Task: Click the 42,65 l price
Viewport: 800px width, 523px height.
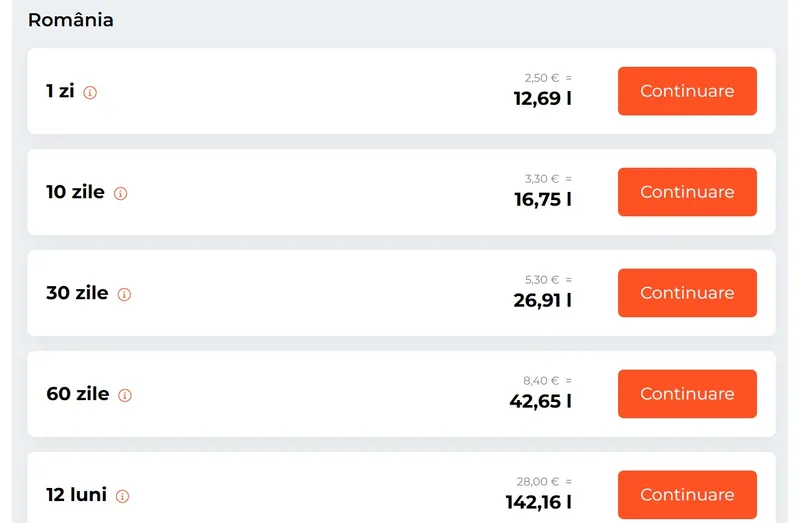Action: [x=541, y=402]
